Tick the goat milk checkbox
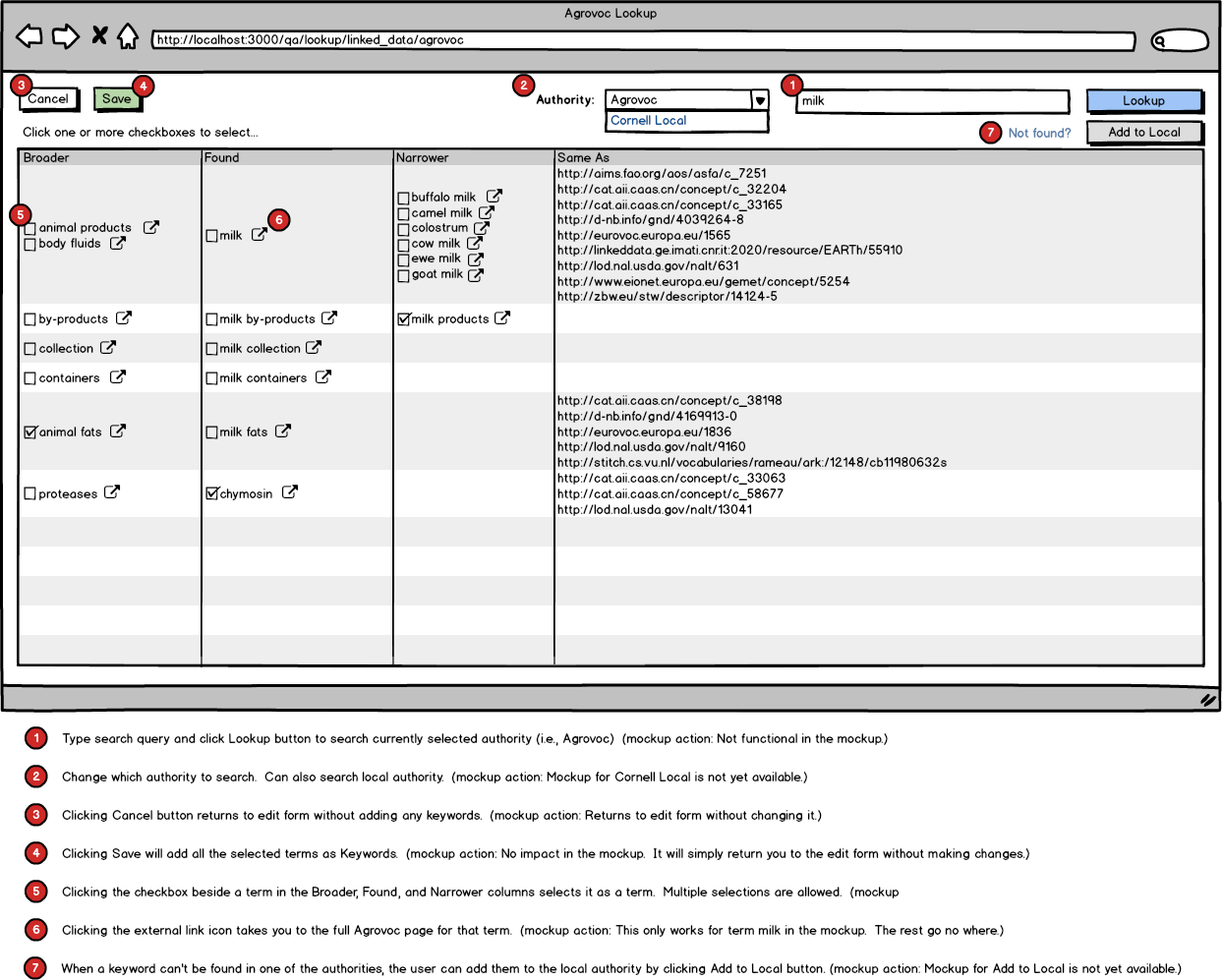The height and width of the screenshot is (980, 1222). click(x=403, y=276)
